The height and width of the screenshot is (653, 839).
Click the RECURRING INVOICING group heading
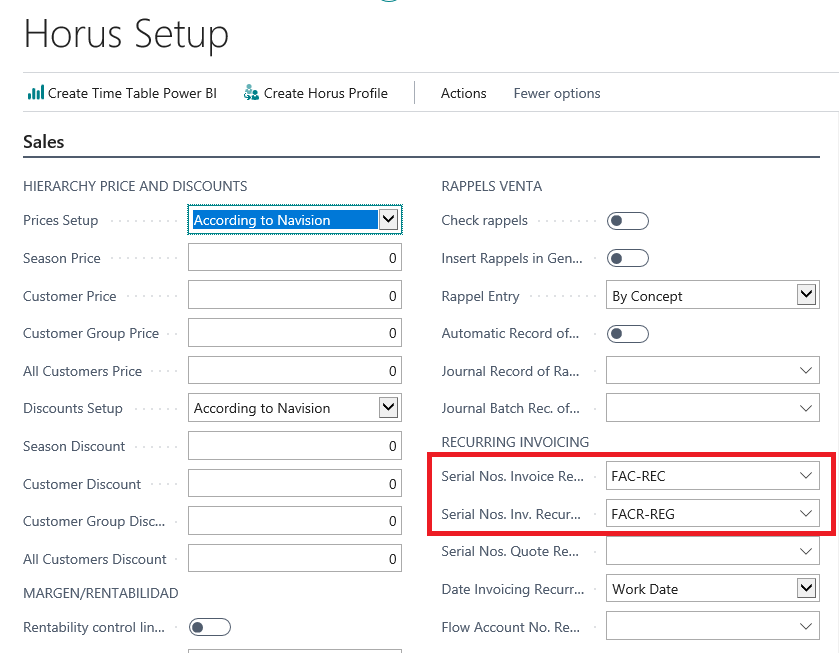[x=515, y=442]
